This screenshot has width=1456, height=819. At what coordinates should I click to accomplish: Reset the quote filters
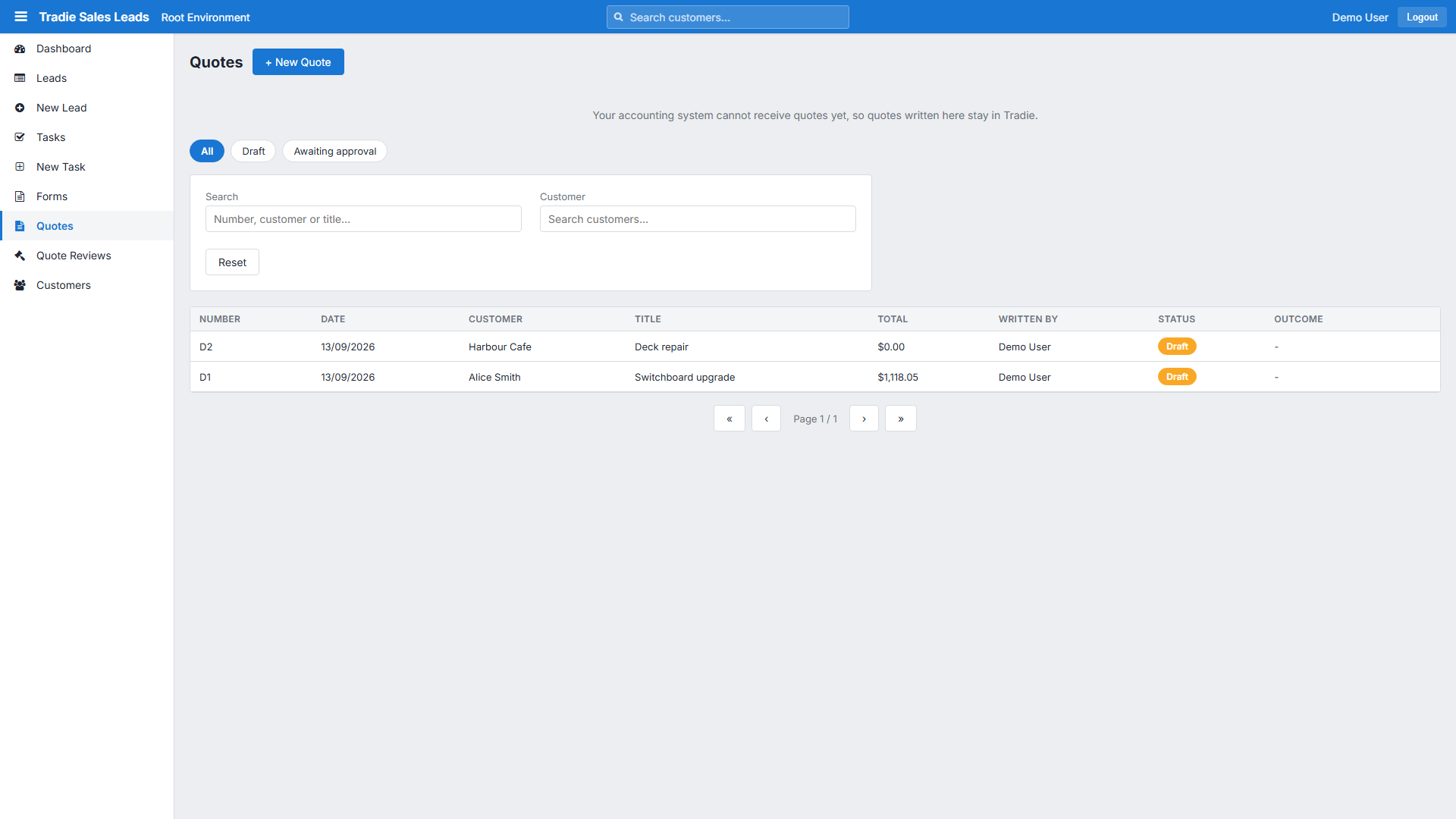[232, 262]
